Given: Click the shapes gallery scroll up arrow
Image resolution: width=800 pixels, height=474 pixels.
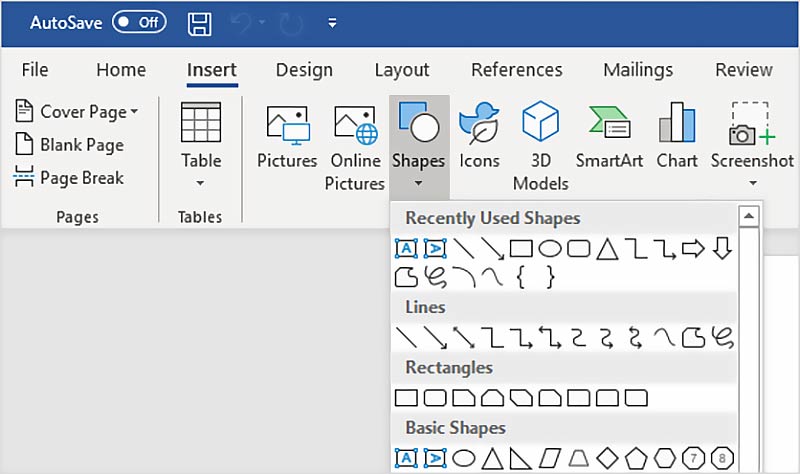Looking at the screenshot, I should tap(747, 217).
